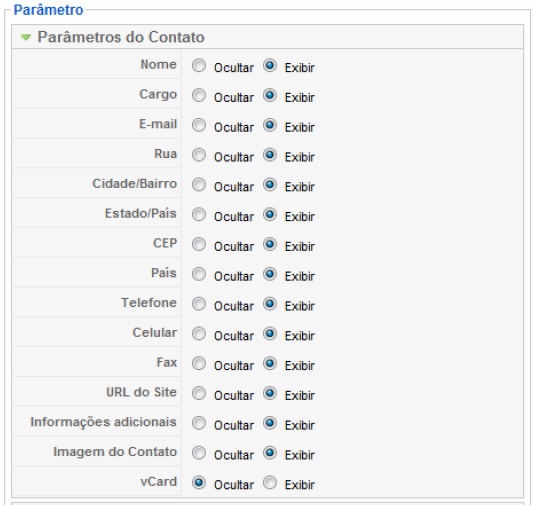Set E-mail to Ocultar

199,125
